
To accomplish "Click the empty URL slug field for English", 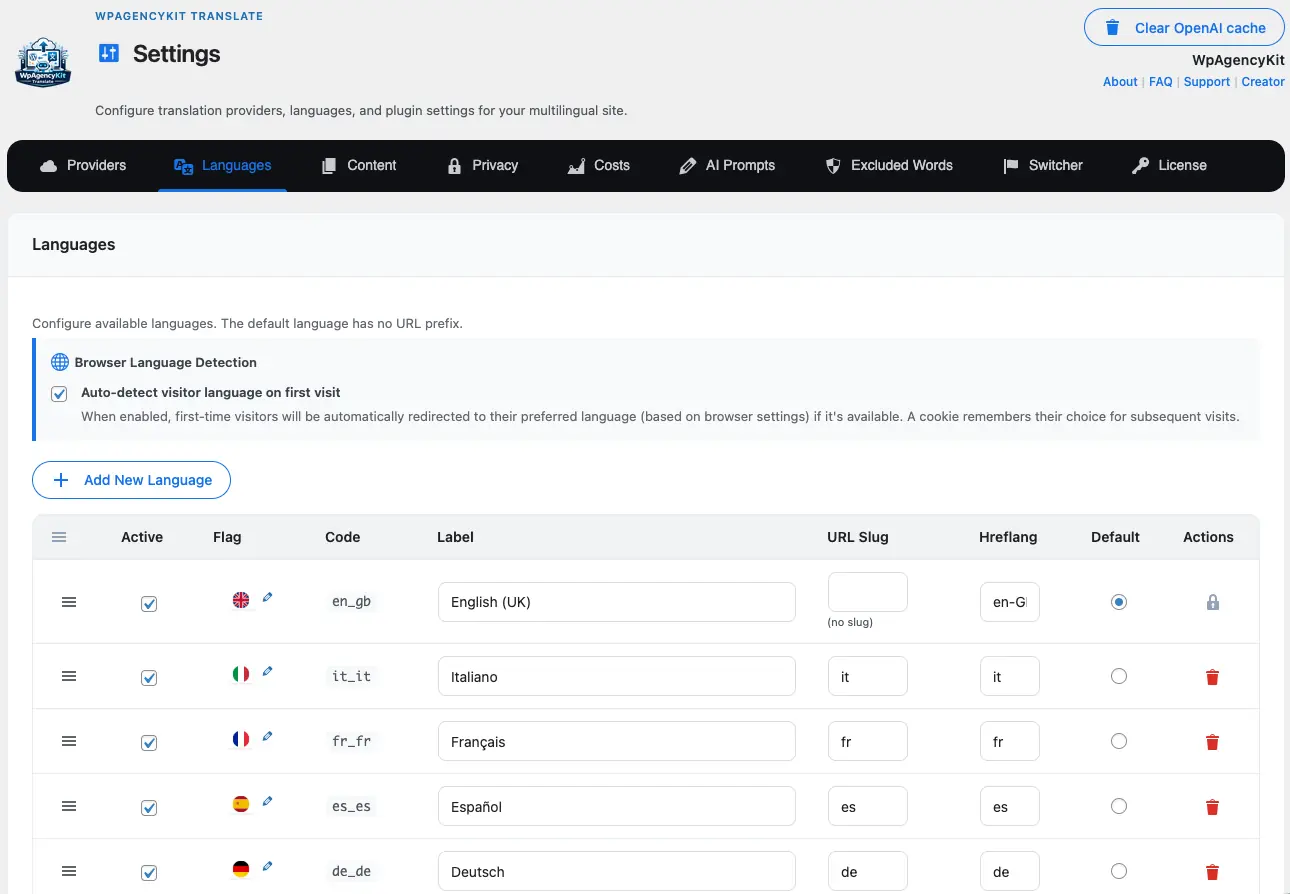I will [868, 592].
